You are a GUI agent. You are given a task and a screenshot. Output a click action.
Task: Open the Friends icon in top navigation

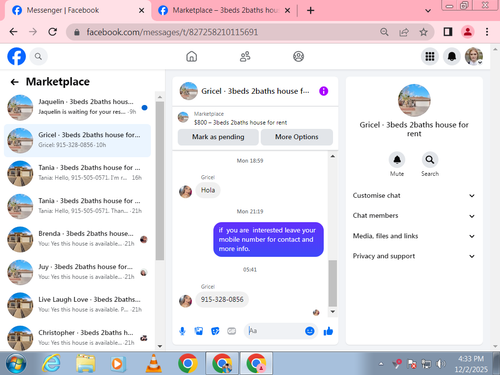[245, 57]
